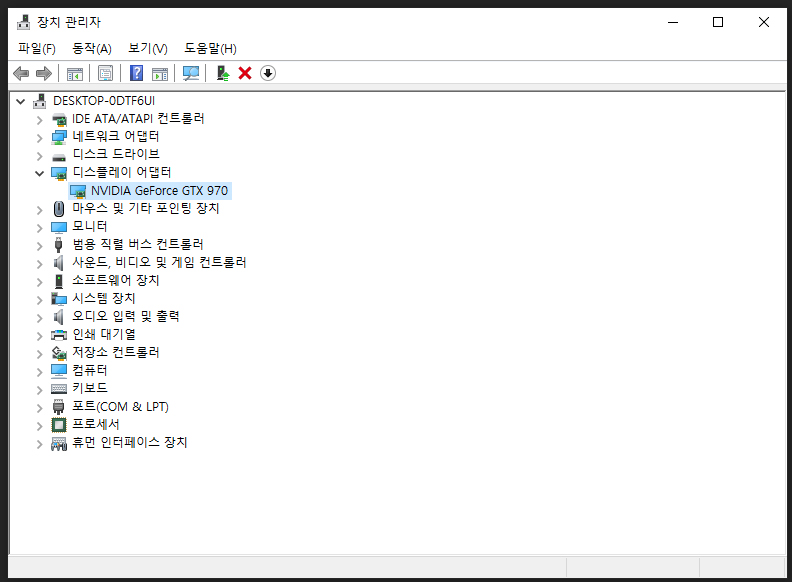Select the 시스템 장치 label

104,299
